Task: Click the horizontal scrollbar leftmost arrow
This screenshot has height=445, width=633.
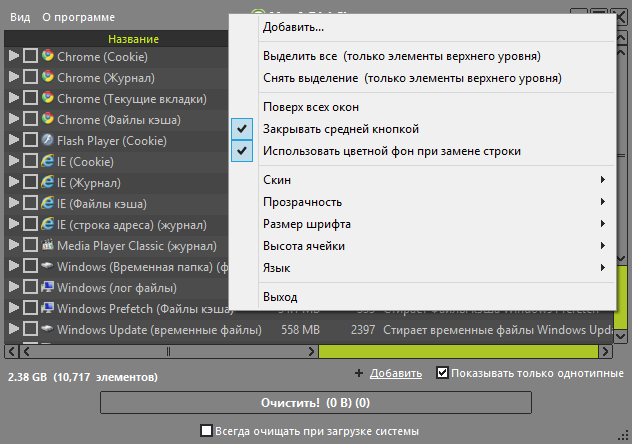Action: point(12,352)
